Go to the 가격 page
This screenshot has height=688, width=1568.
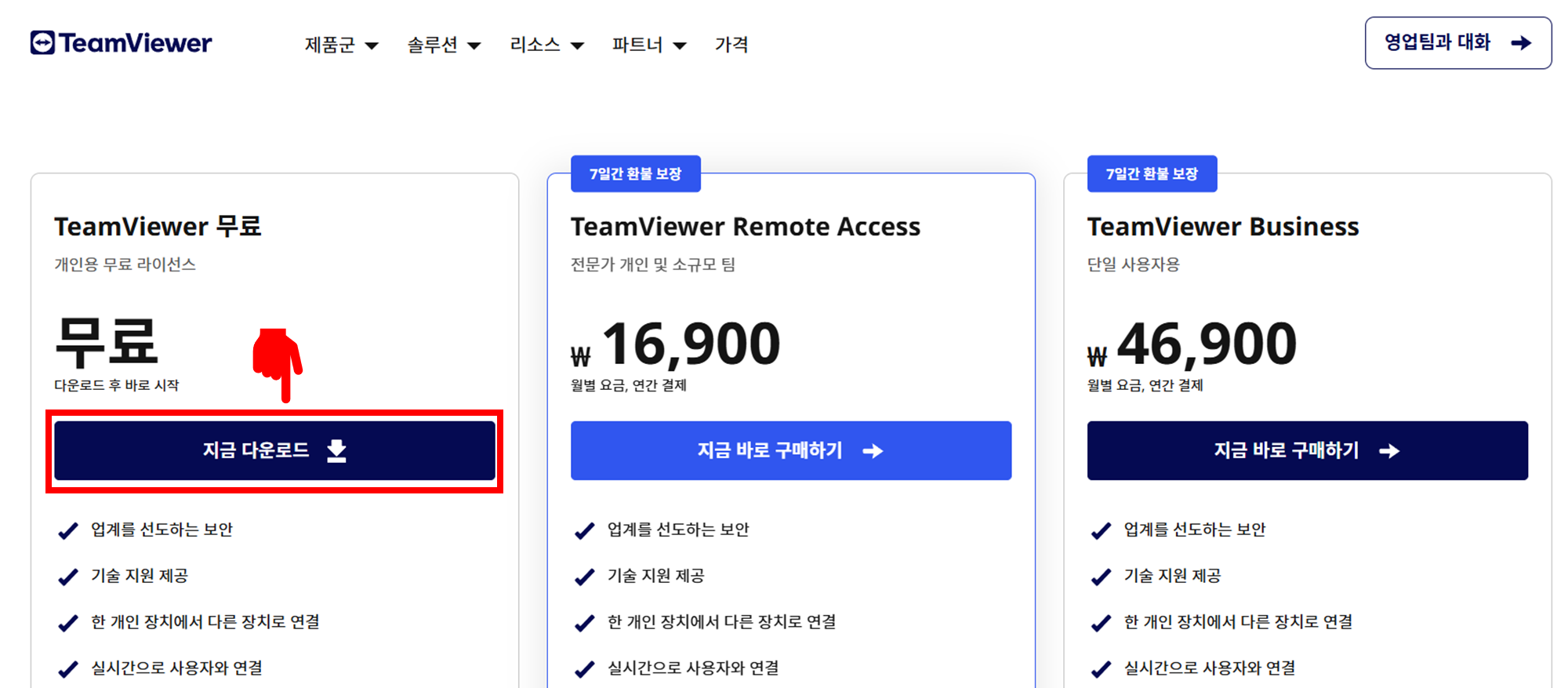[731, 45]
